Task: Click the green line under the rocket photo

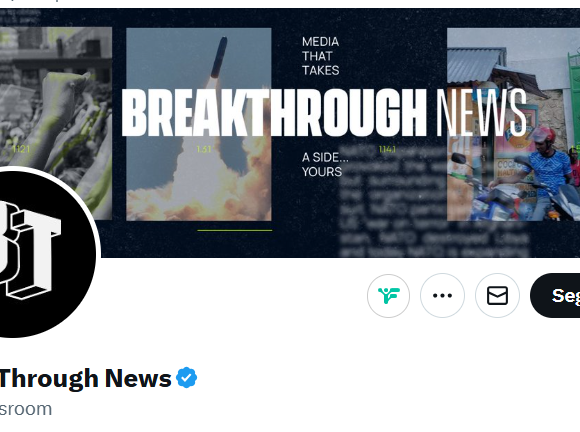Action: tap(235, 230)
